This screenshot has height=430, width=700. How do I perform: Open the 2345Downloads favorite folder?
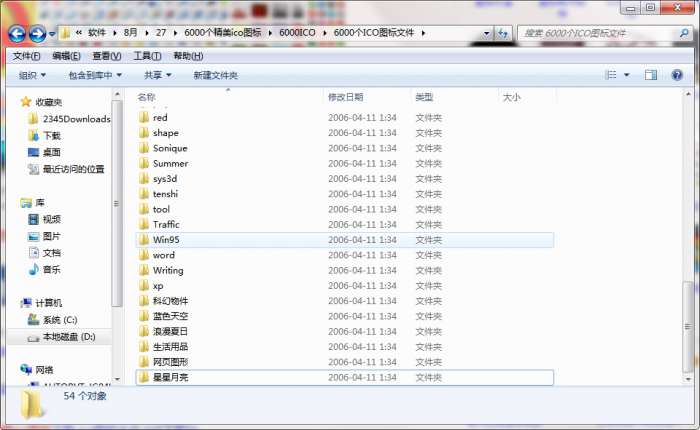tap(76, 118)
